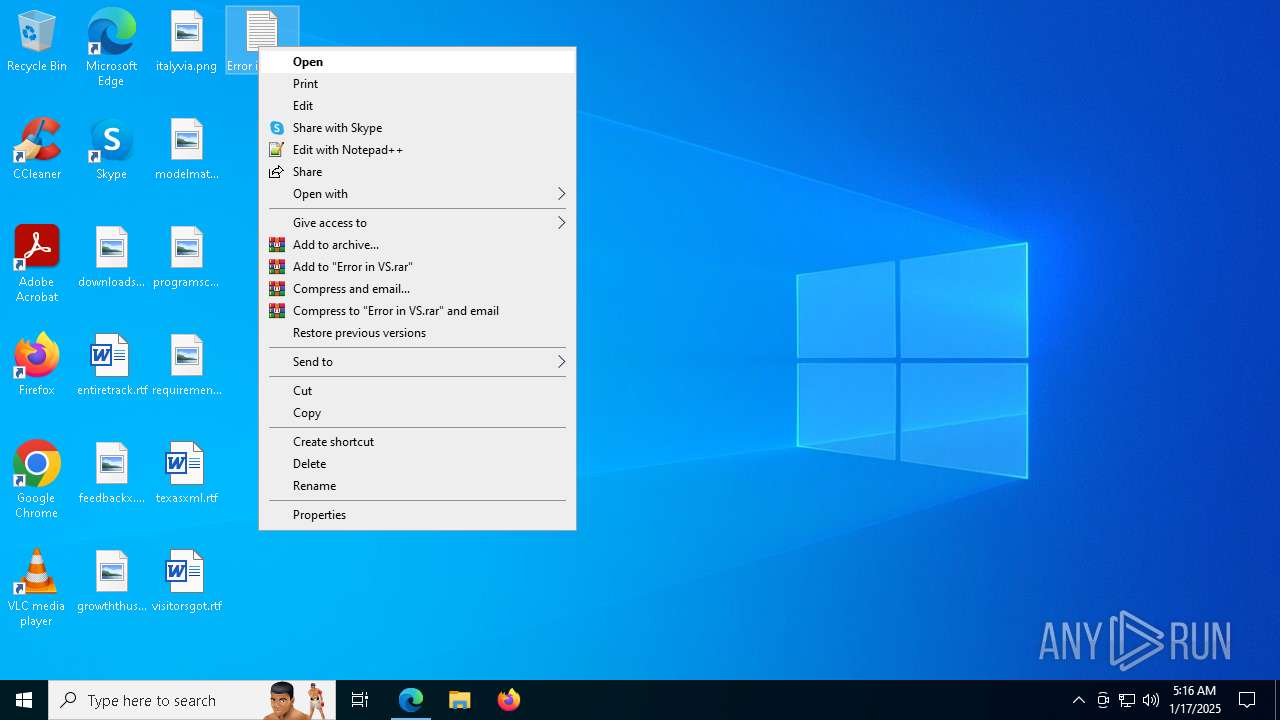Open the volume control in tray
Screen dimensions: 1280x720
click(1151, 700)
